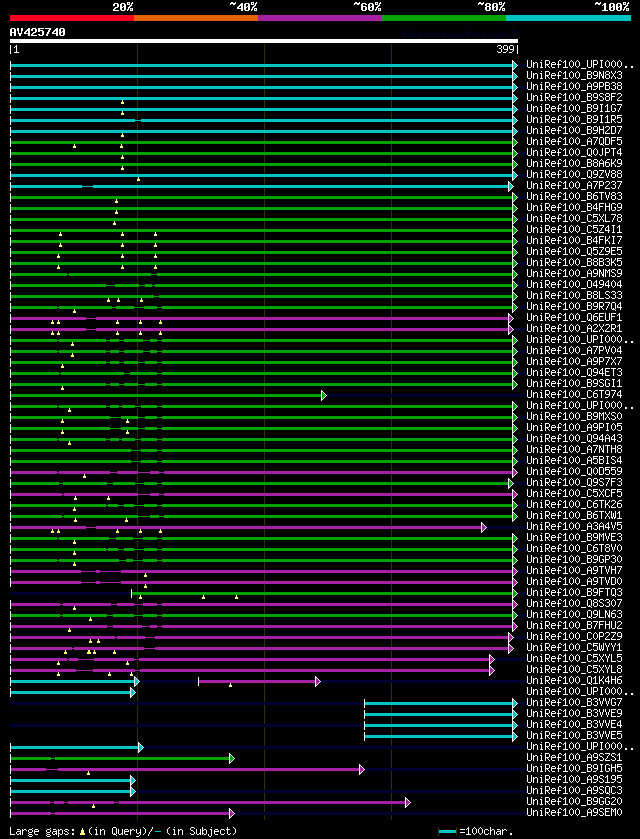Click the white AV425740 query bar
This screenshot has height=839, width=640.
coord(264,41)
